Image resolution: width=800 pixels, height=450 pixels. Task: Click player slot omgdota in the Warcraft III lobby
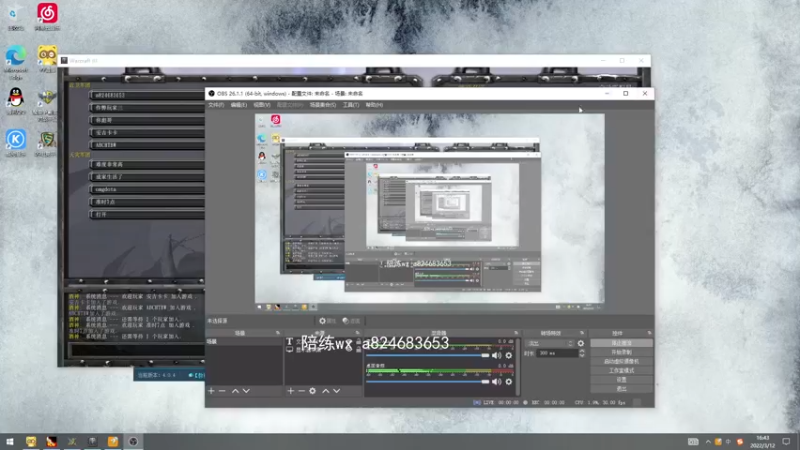147,189
